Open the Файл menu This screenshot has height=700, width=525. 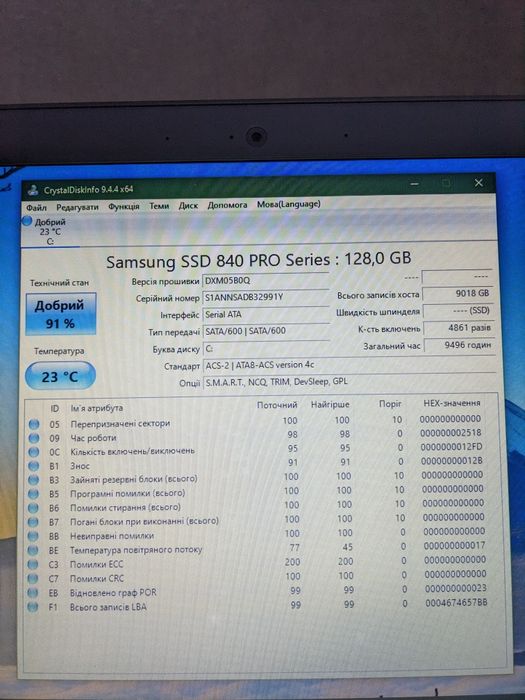tap(36, 208)
